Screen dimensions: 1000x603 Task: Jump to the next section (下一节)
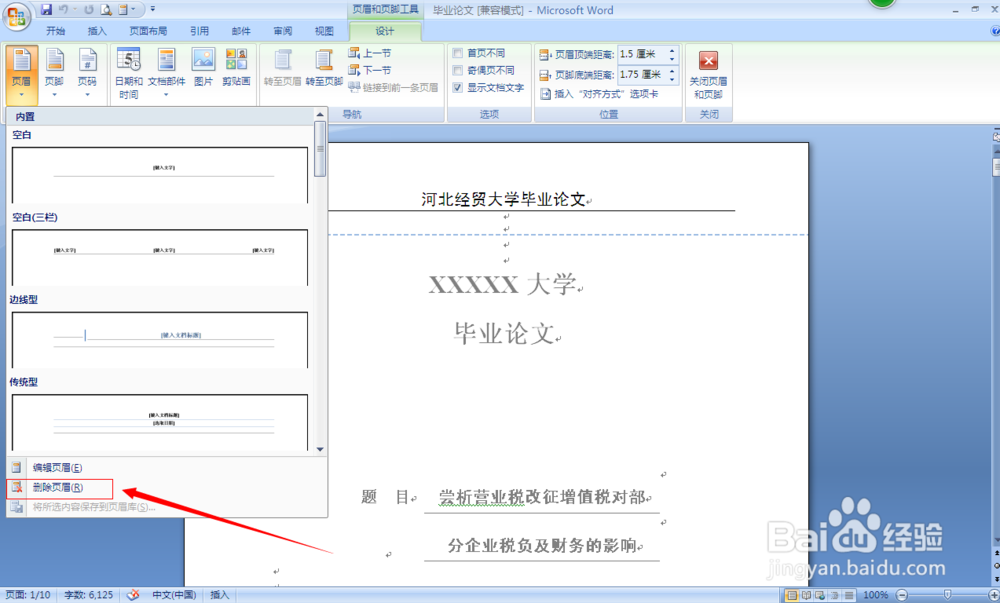pyautogui.click(x=370, y=70)
